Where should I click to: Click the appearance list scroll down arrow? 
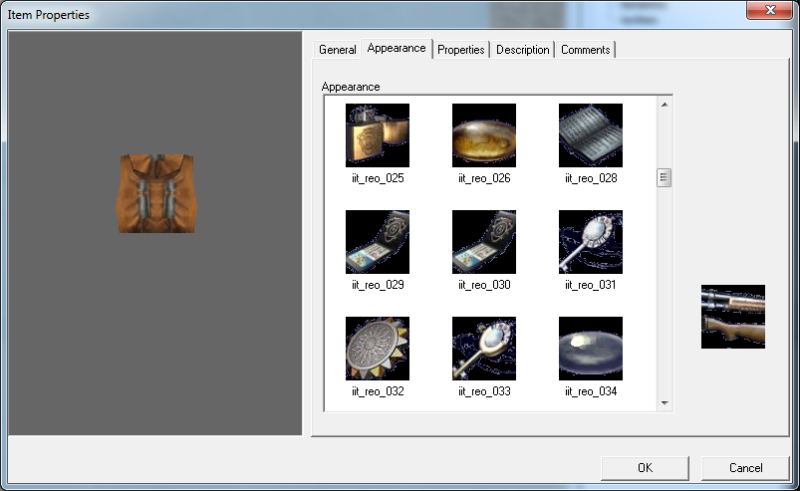point(664,402)
